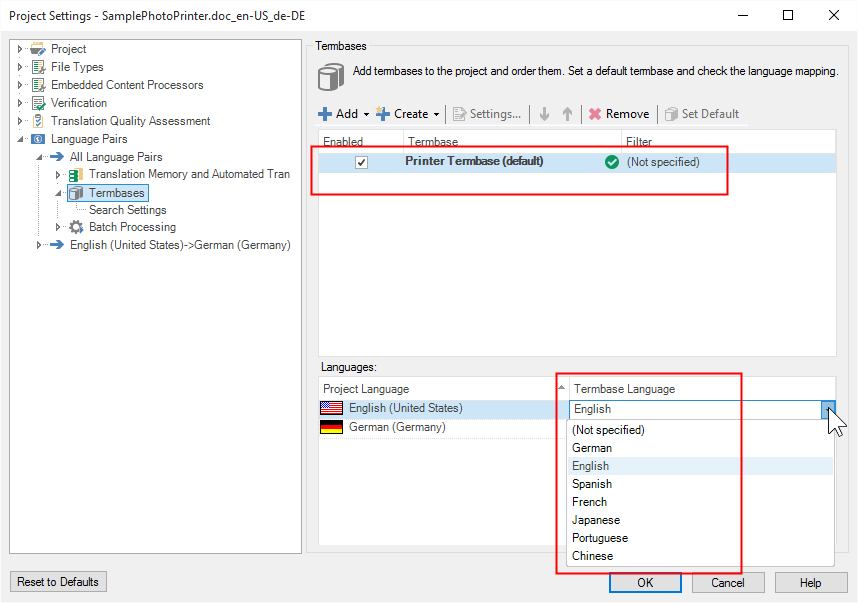Select Search Settings in the tree
This screenshot has height=603, width=858.
(127, 210)
